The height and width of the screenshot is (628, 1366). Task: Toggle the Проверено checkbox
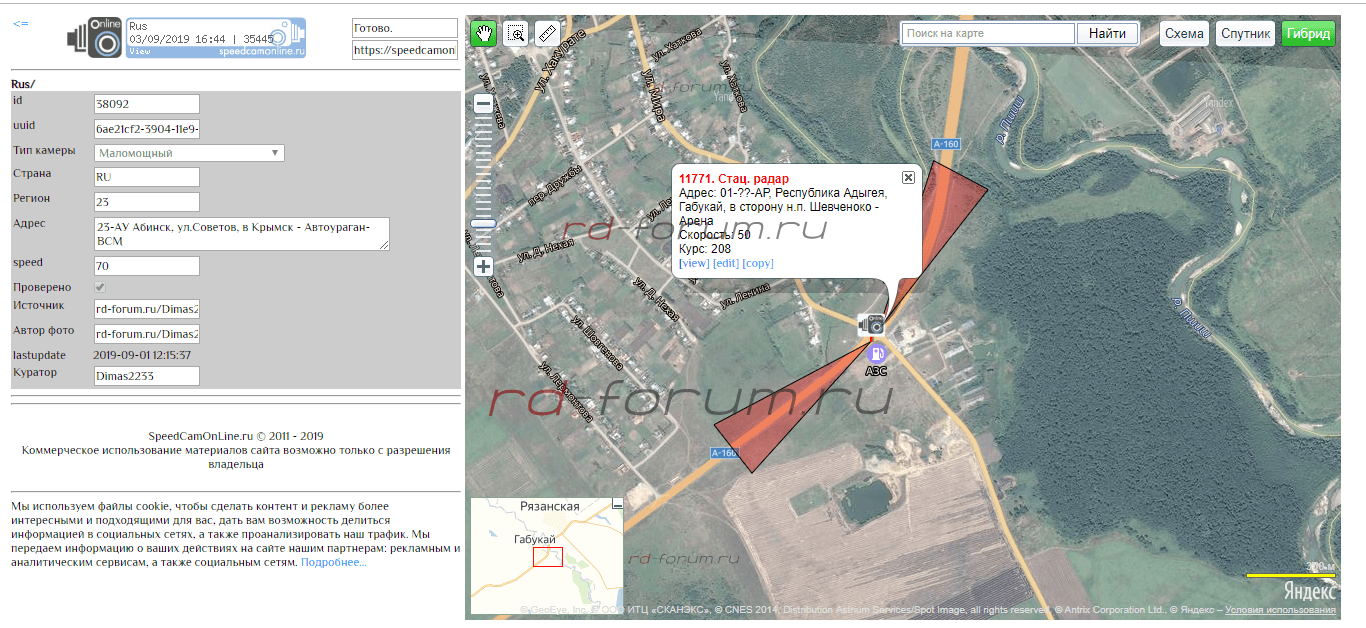pos(100,288)
